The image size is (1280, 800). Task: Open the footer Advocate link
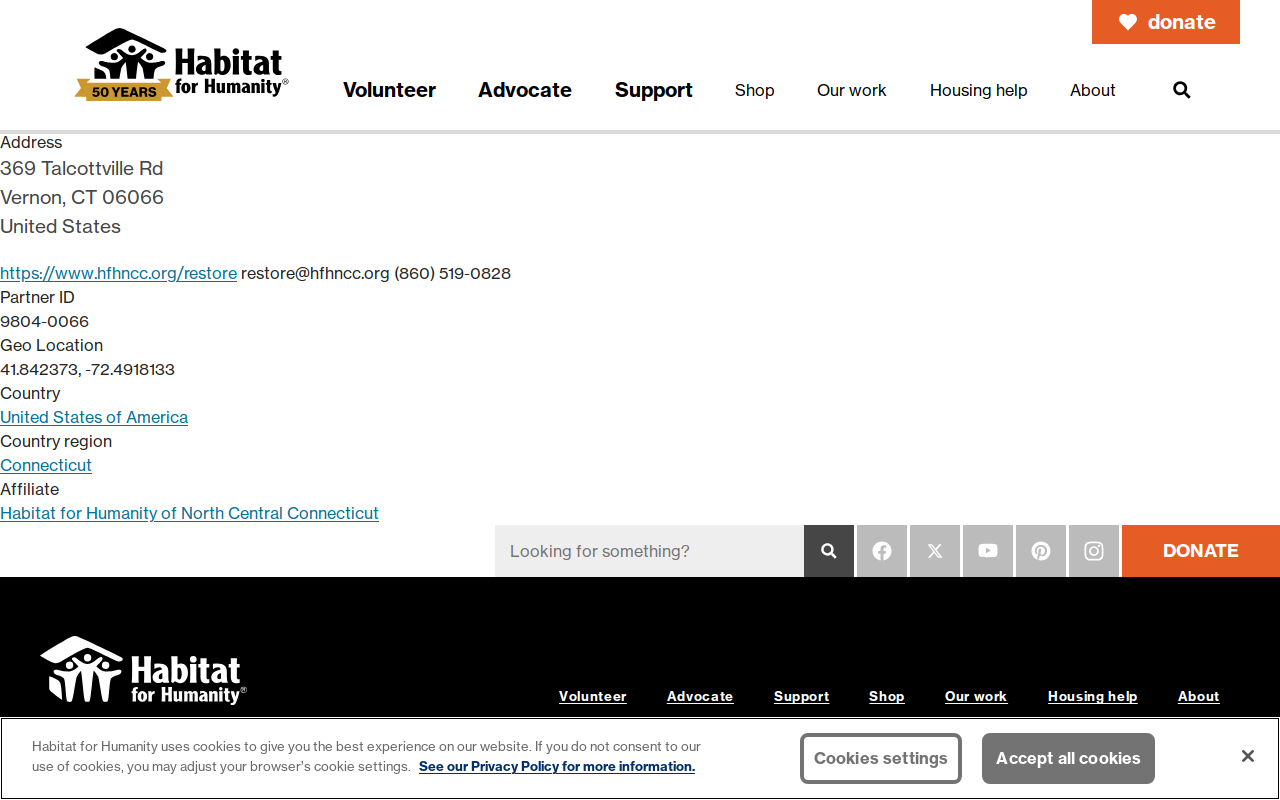click(x=700, y=696)
